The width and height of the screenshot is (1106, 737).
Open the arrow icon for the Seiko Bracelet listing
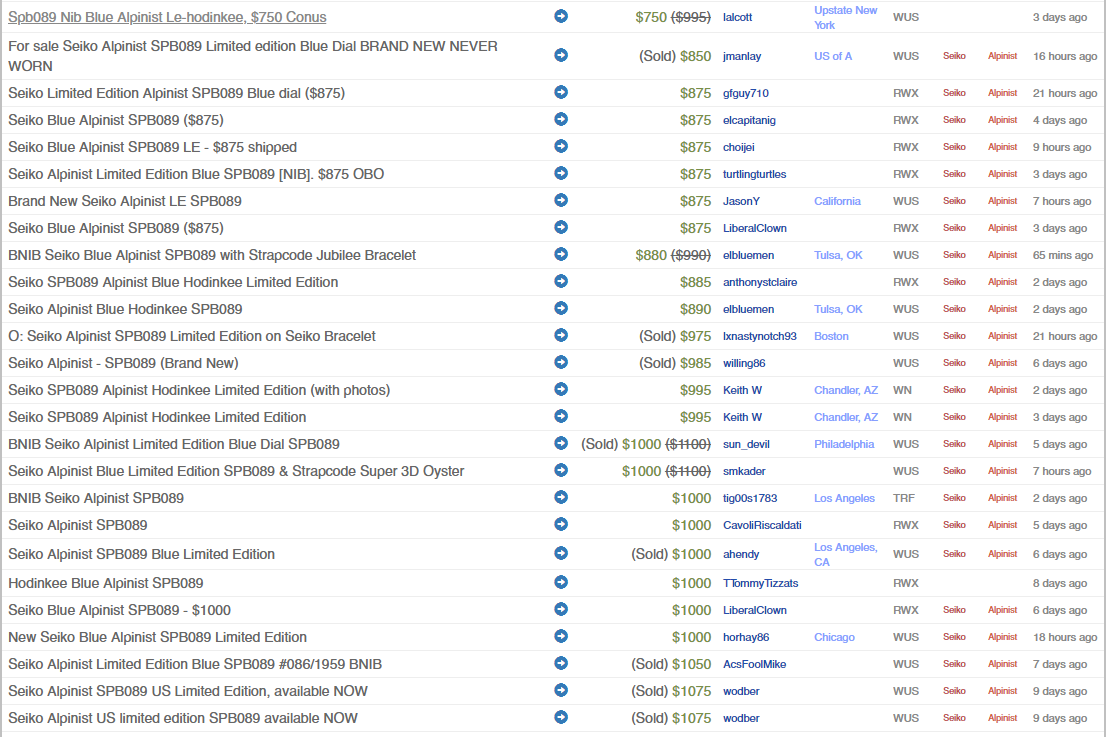pyautogui.click(x=561, y=335)
